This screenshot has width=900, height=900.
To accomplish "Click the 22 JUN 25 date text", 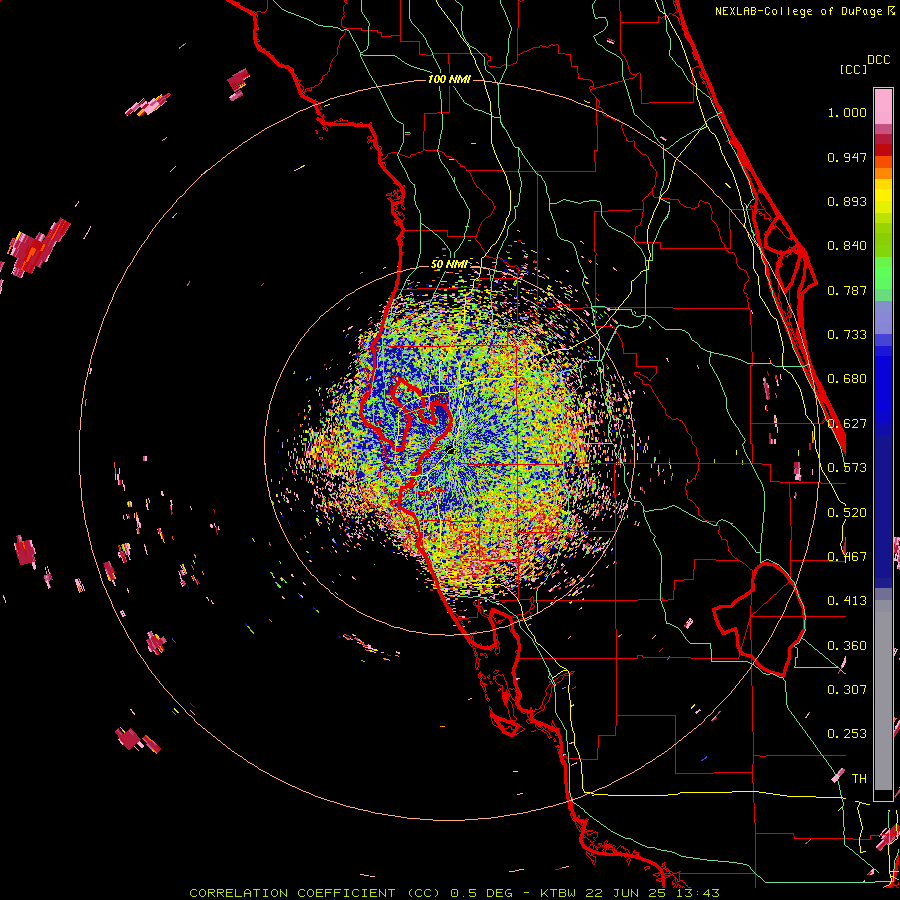I will point(625,893).
